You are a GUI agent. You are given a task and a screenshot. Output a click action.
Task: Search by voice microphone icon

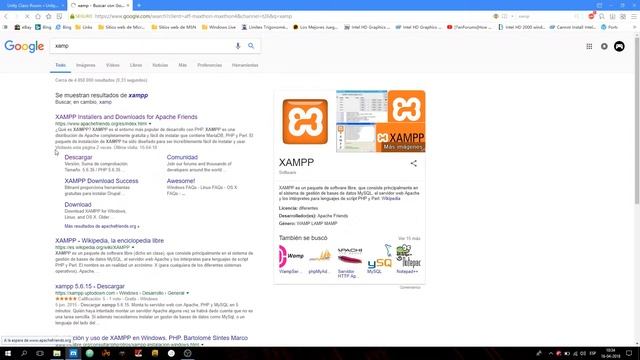pos(238,46)
